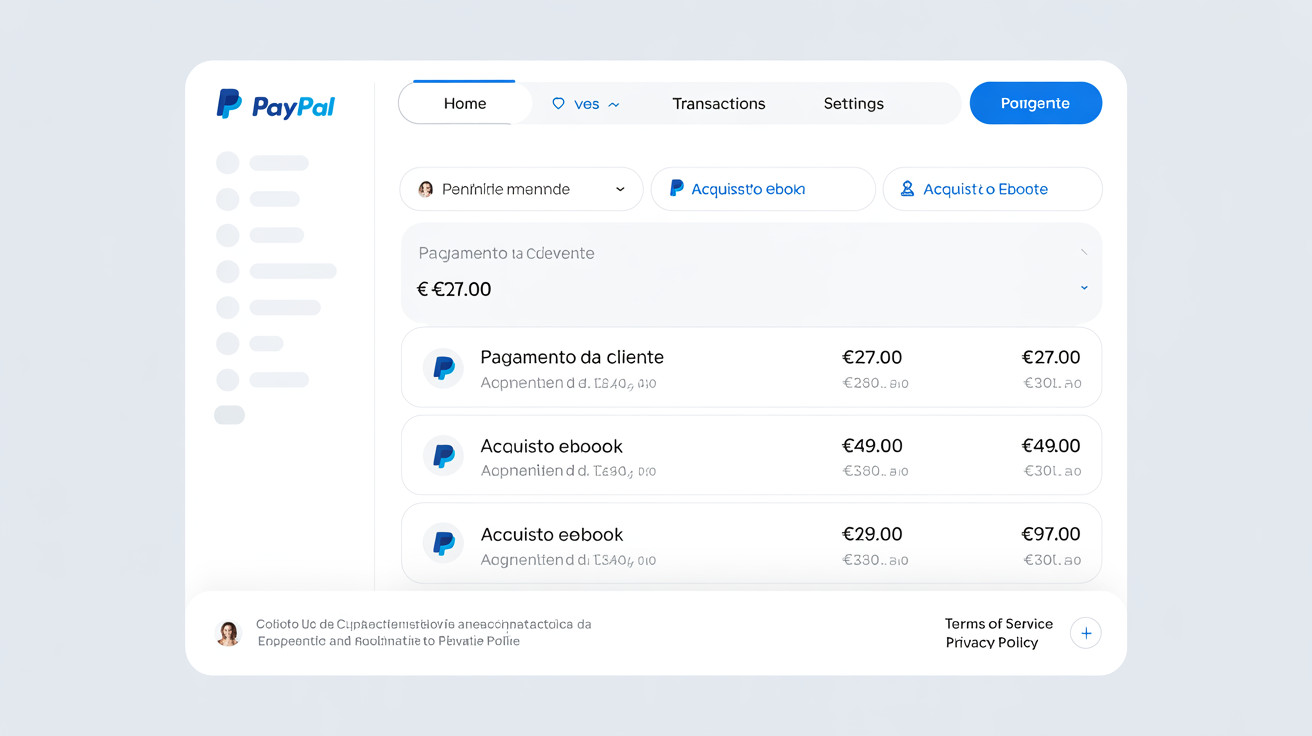1312x736 pixels.
Task: Open the Transactions tab
Action: [719, 104]
